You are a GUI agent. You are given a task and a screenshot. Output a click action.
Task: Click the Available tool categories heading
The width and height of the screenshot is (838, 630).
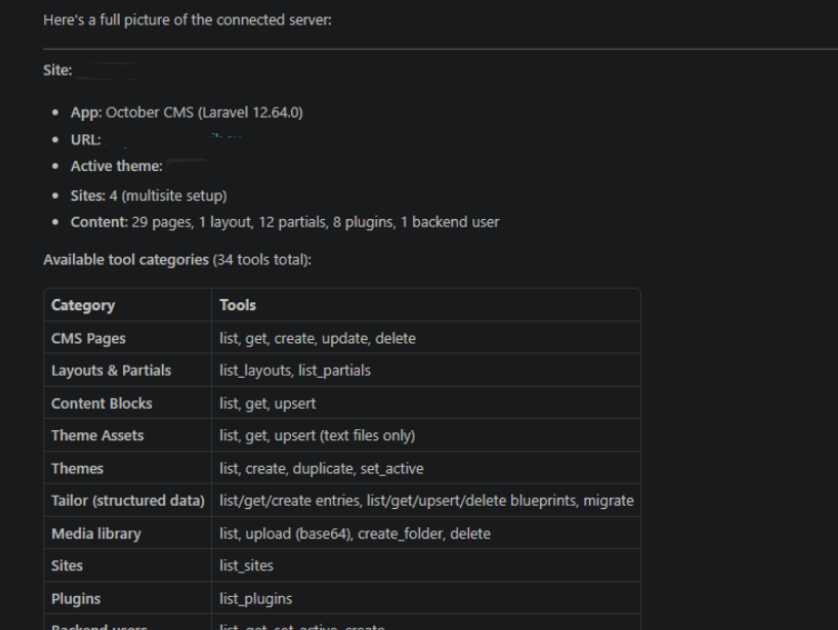coord(177,260)
